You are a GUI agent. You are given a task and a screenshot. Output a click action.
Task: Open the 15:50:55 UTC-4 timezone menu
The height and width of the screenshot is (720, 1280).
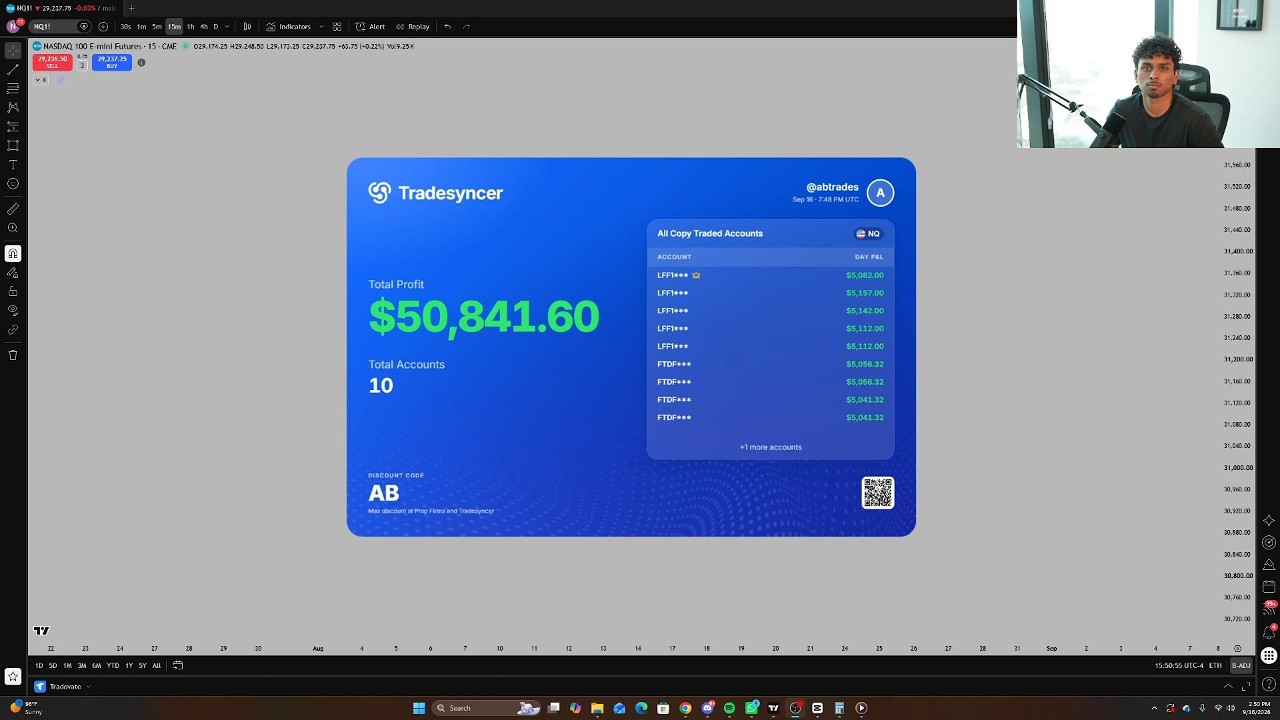click(1179, 665)
